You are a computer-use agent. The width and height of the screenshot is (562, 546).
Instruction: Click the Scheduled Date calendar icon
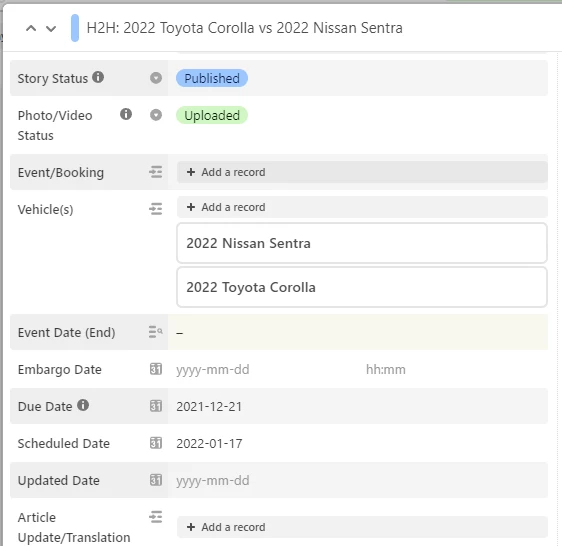click(x=156, y=443)
